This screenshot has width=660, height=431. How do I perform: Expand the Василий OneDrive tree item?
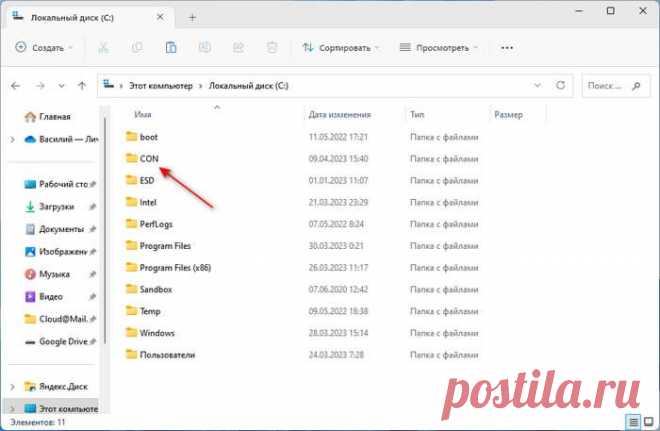click(13, 139)
